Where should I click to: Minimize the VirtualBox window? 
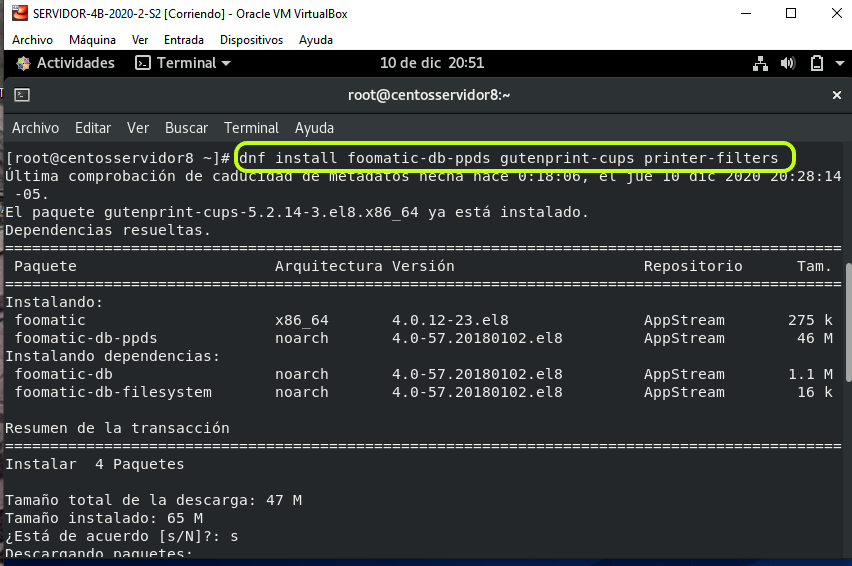click(746, 13)
